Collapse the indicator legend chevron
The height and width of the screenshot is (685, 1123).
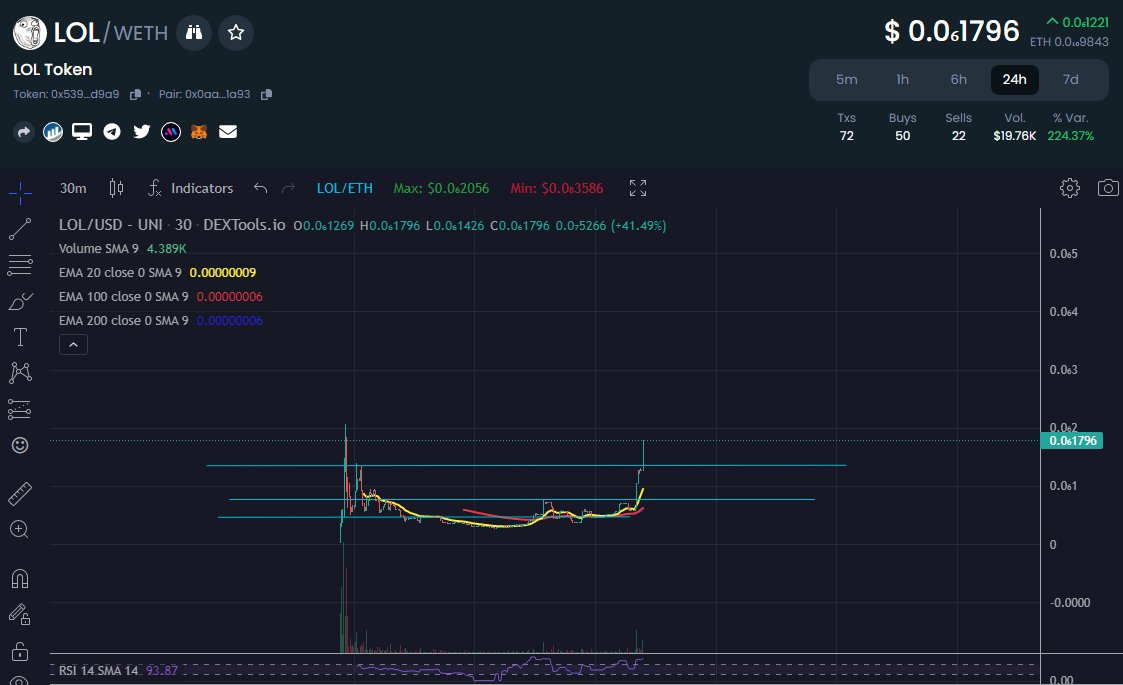[x=73, y=345]
